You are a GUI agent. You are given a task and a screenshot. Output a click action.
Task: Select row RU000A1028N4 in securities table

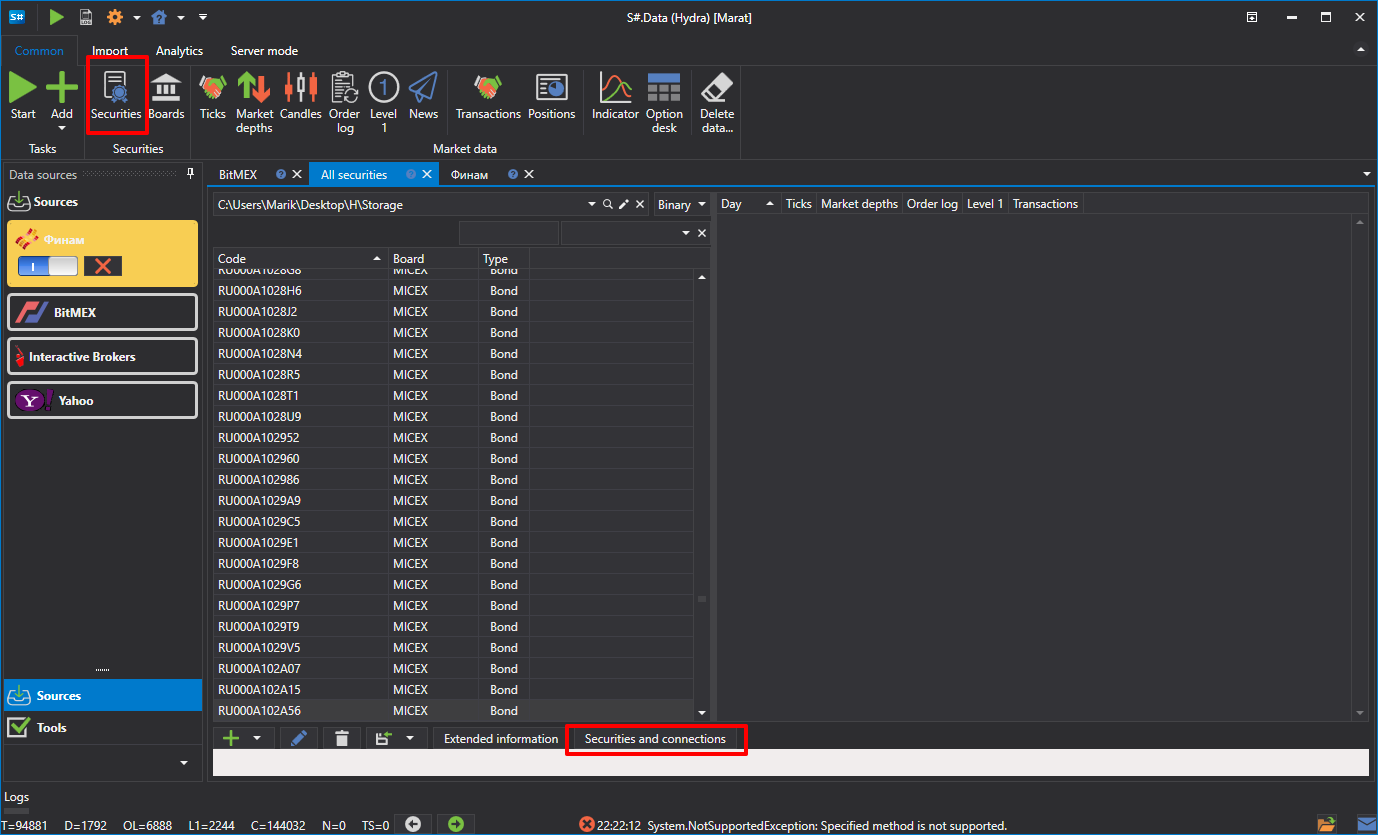[453, 353]
